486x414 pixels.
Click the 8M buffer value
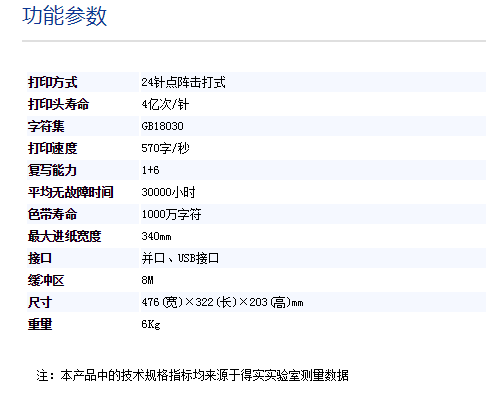pyautogui.click(x=147, y=280)
